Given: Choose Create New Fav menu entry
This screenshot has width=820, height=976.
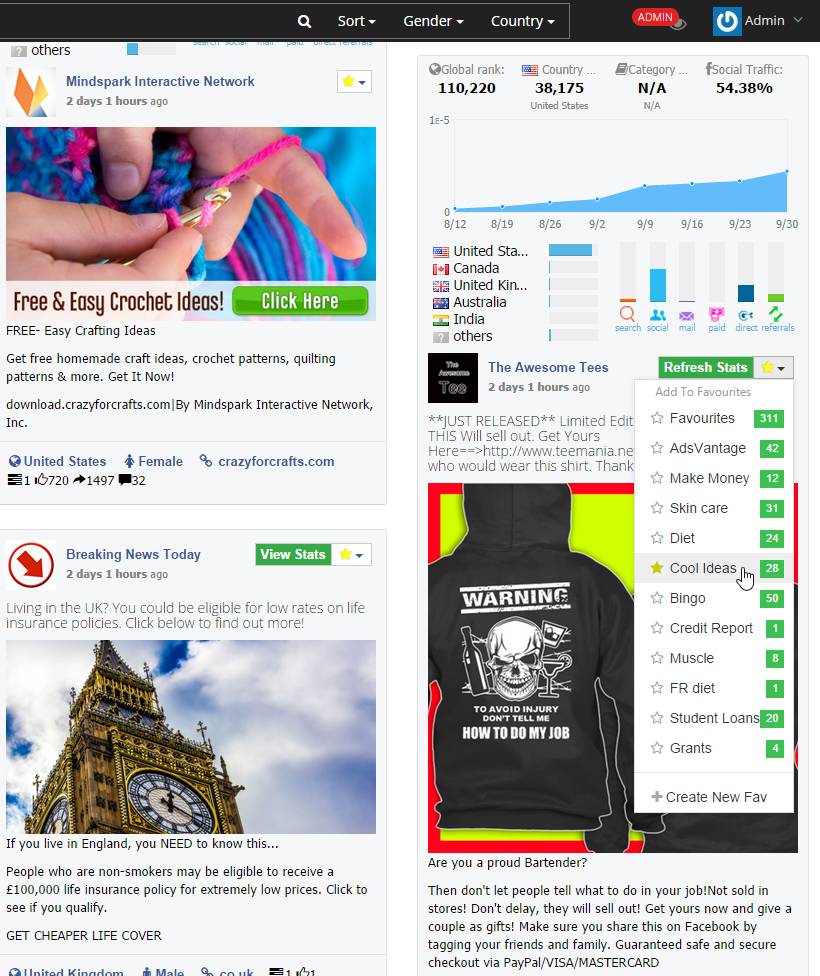Looking at the screenshot, I should click(x=709, y=797).
